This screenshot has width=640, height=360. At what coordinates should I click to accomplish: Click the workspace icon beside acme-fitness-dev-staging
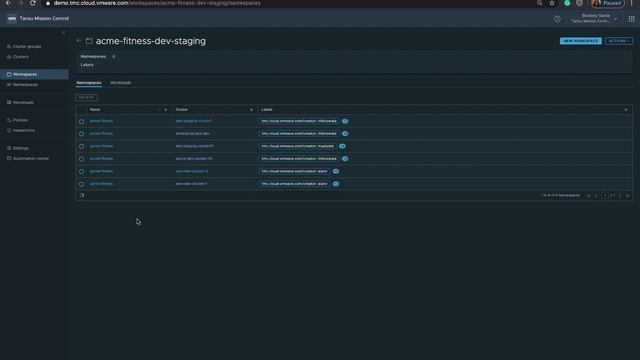[89, 41]
